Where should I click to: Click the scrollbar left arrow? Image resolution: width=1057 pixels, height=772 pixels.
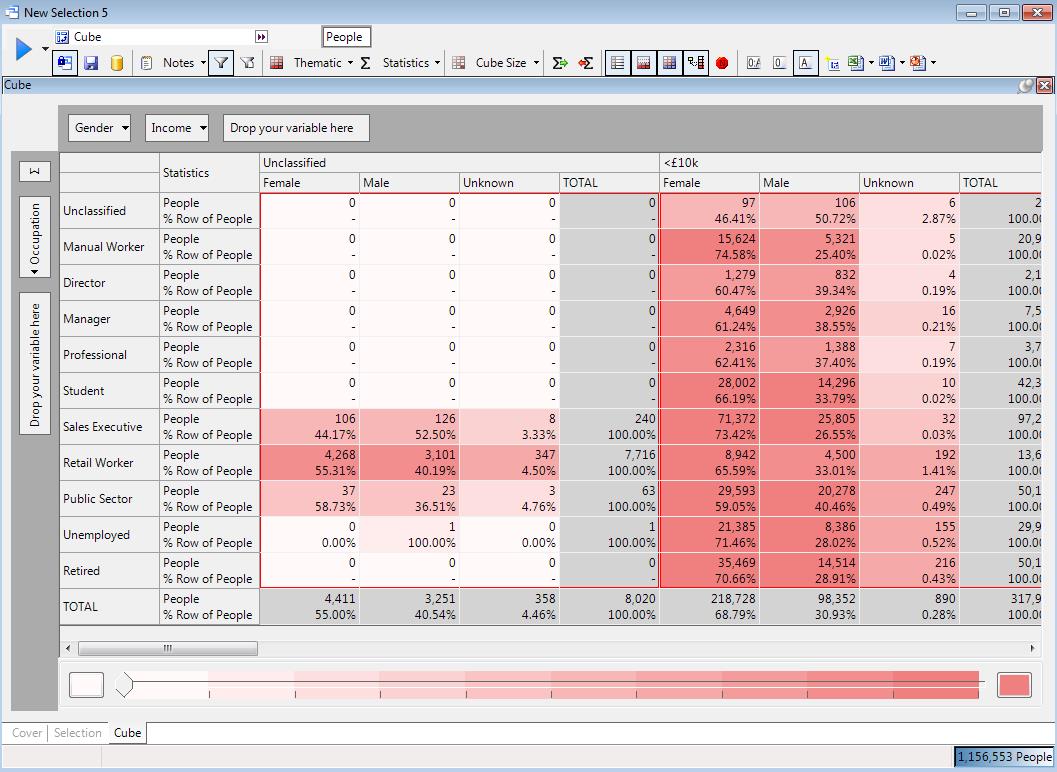67,648
